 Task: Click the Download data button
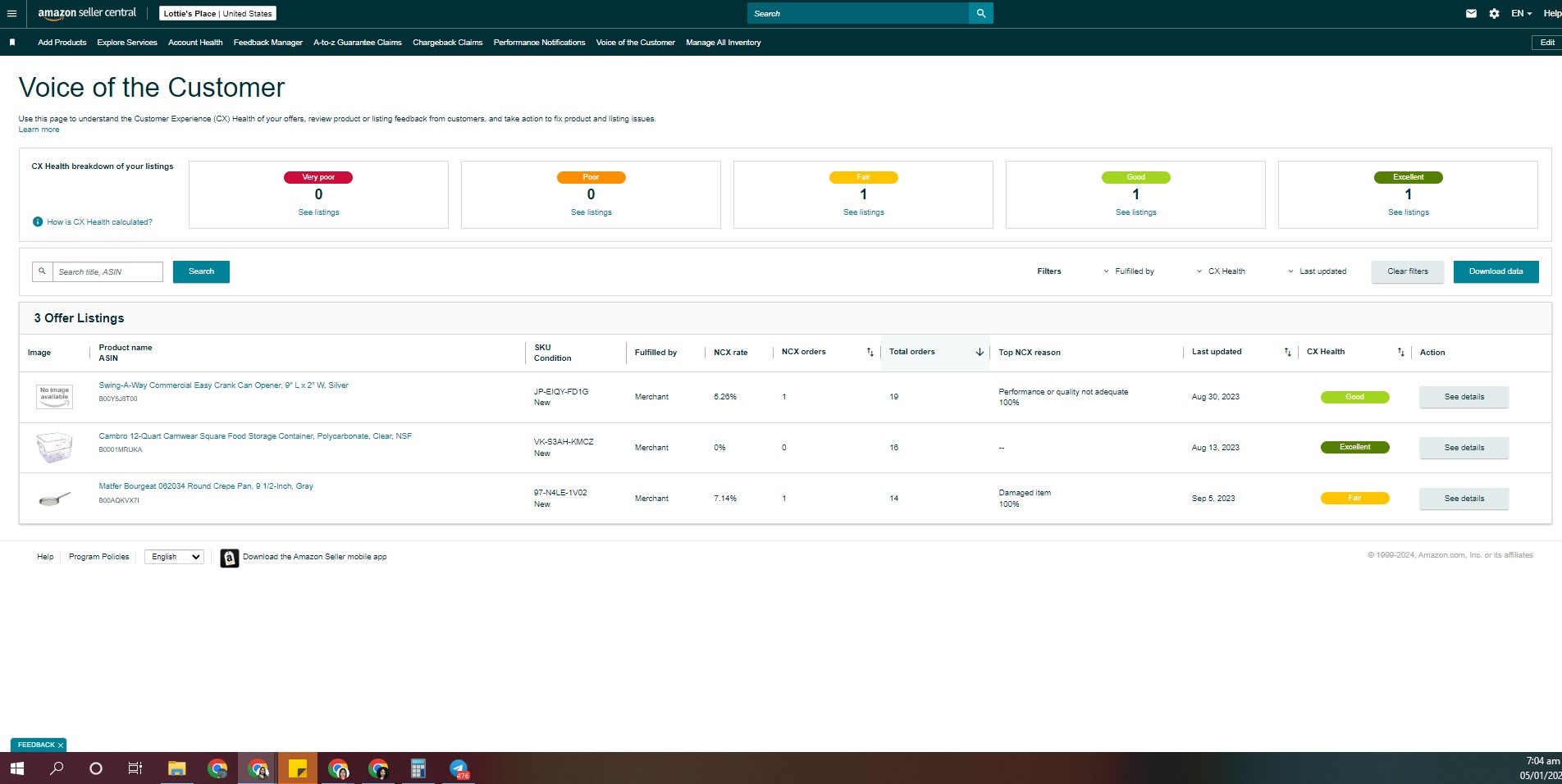click(x=1496, y=271)
